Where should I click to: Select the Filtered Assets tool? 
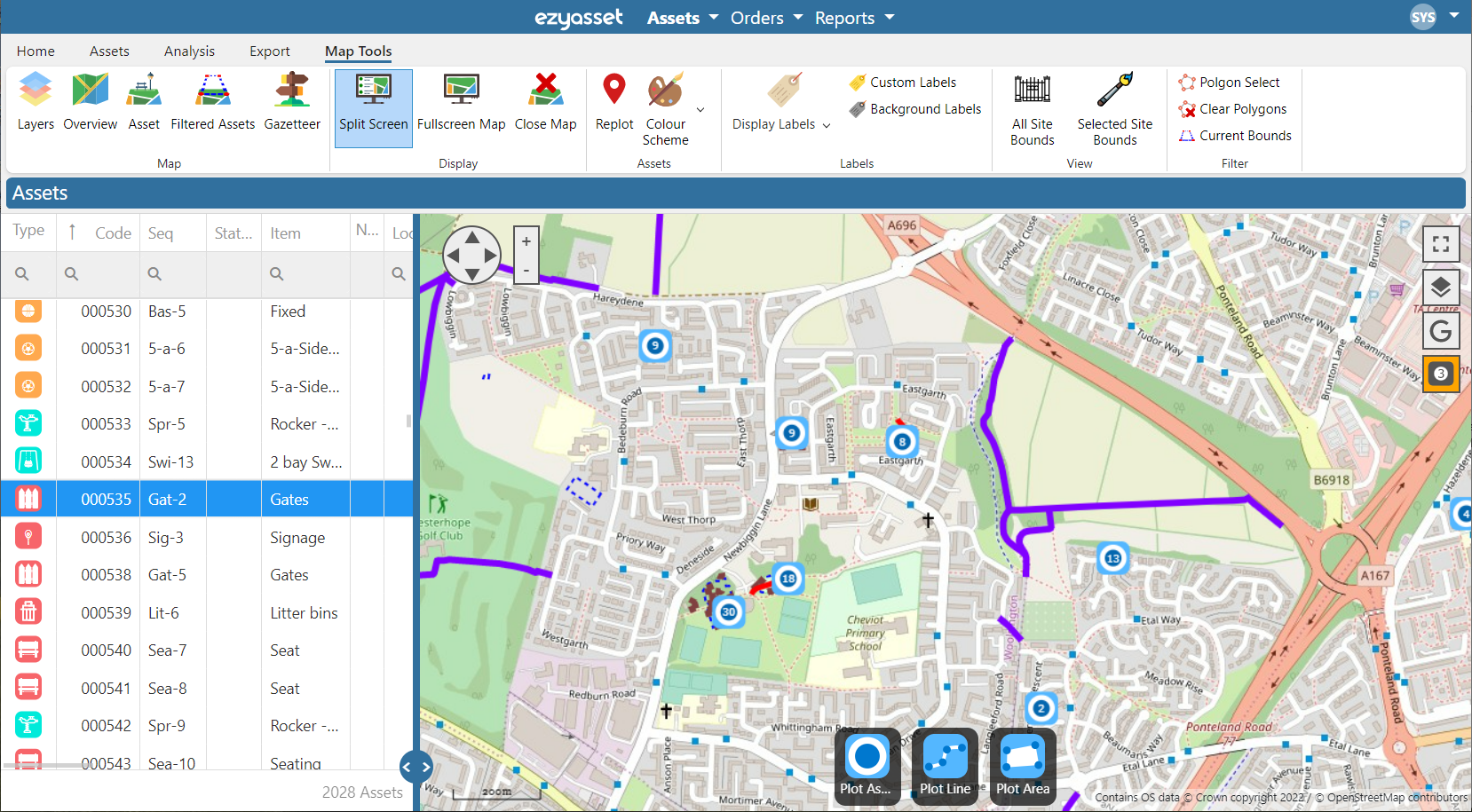(x=212, y=100)
